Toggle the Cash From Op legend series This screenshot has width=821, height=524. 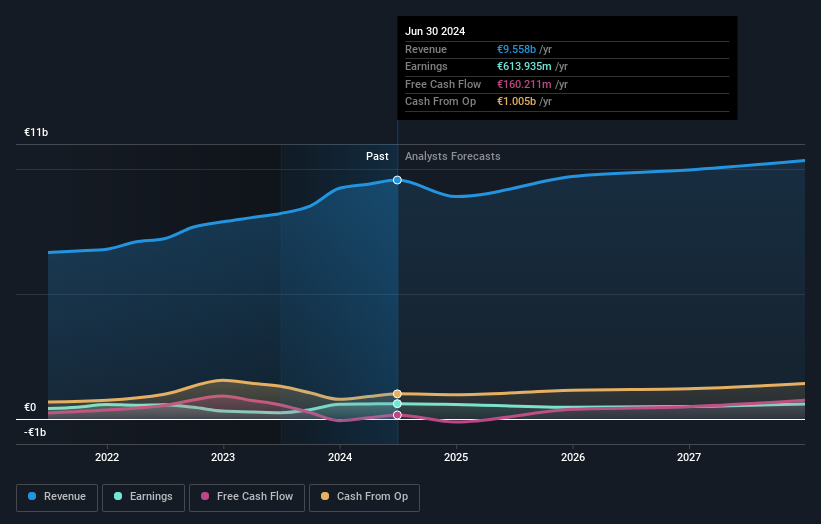point(364,497)
